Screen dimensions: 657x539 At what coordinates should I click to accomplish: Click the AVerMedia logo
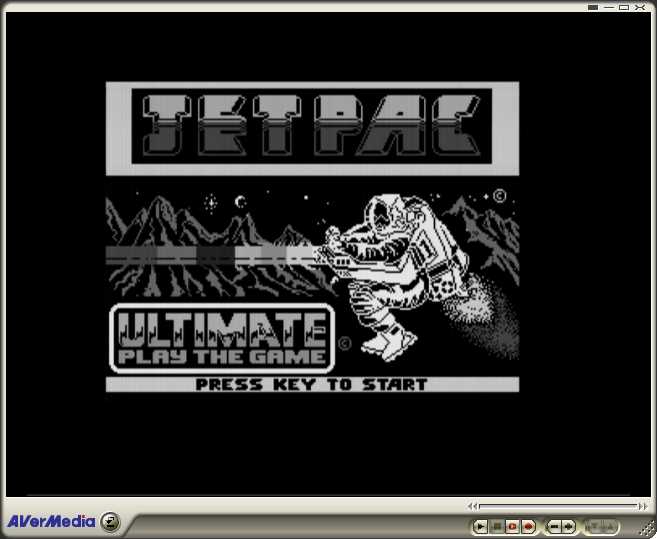tap(51, 521)
